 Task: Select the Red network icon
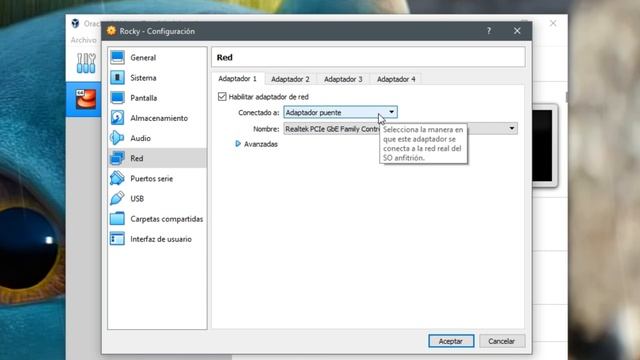click(x=117, y=158)
